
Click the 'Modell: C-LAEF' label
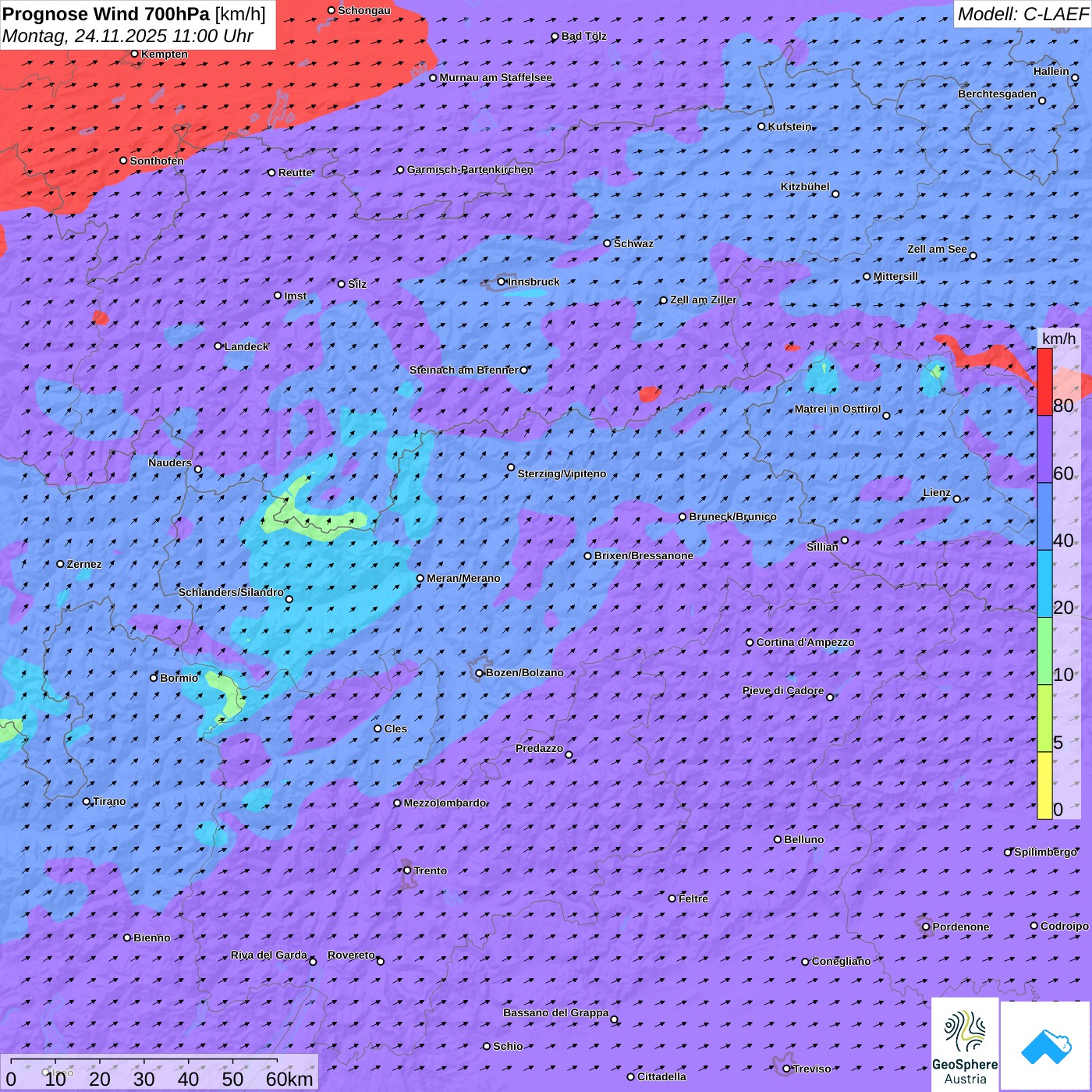(x=1023, y=14)
